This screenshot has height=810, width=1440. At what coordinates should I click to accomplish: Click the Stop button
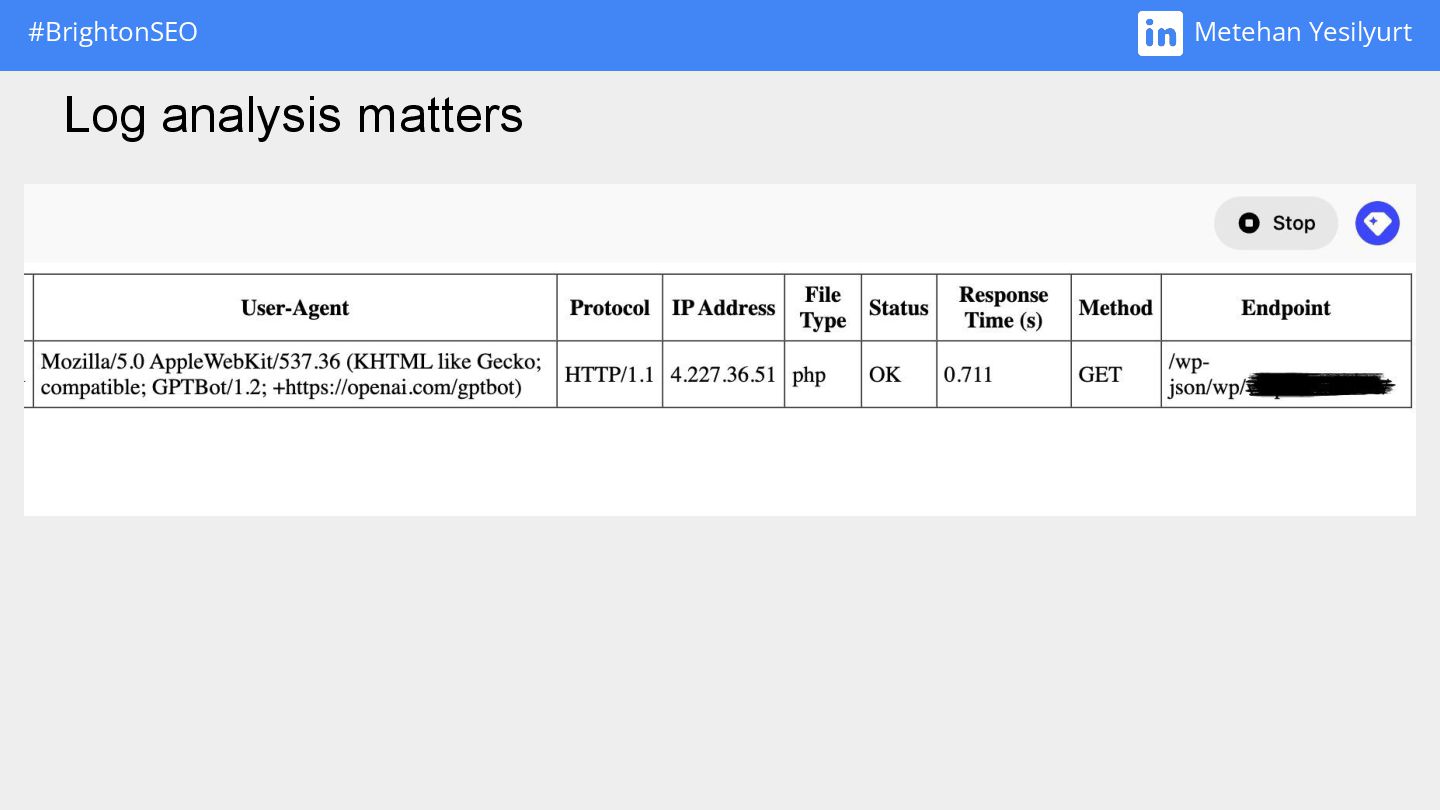click(x=1276, y=223)
